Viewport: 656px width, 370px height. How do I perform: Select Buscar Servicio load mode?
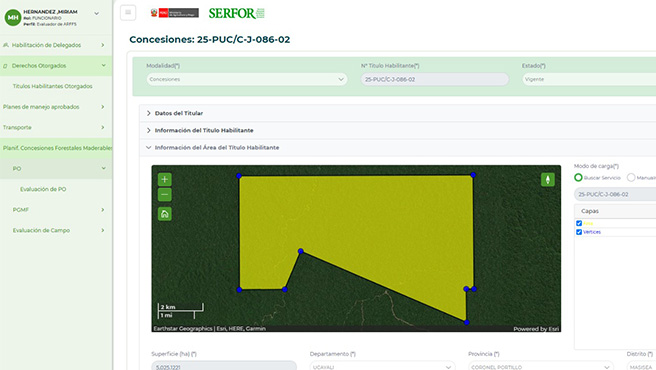pos(578,177)
